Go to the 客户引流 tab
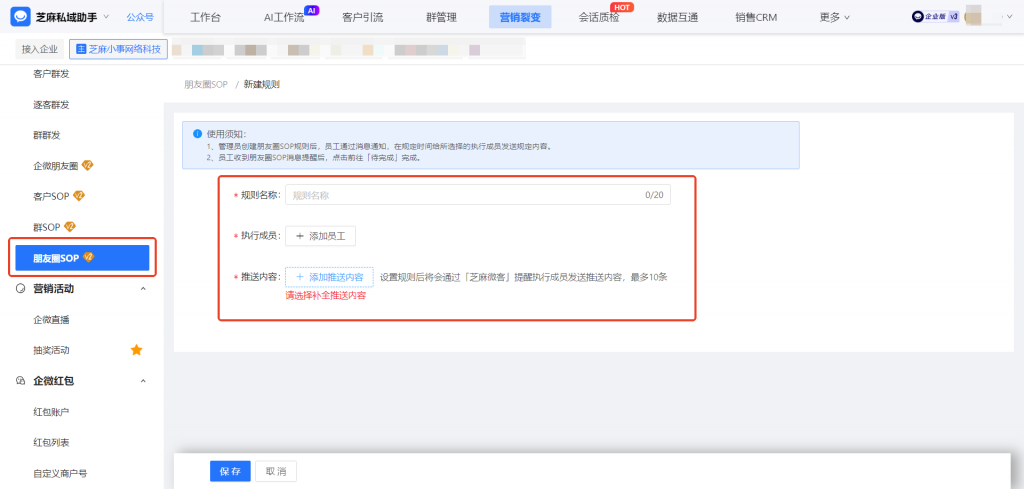Image resolution: width=1024 pixels, height=489 pixels. (362, 18)
